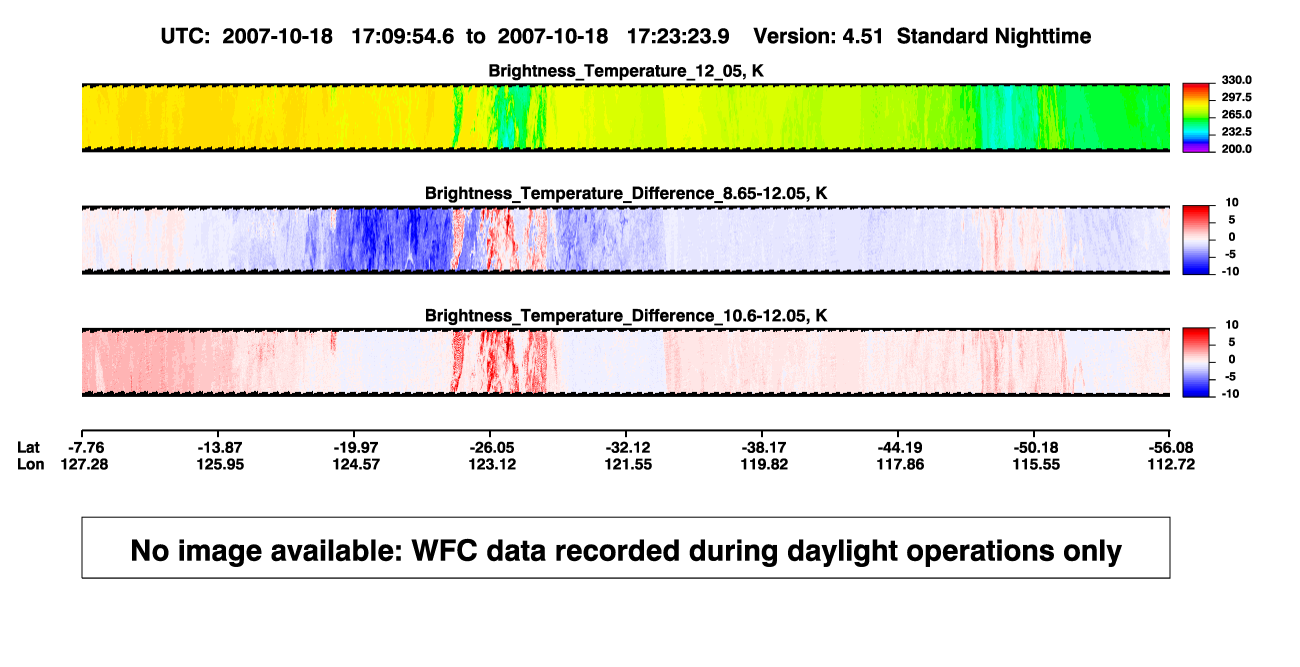Viewport: 1300px width, 667px height.
Task: Click the Brightness_Temperature_12_05 plot title
Action: tap(626, 70)
